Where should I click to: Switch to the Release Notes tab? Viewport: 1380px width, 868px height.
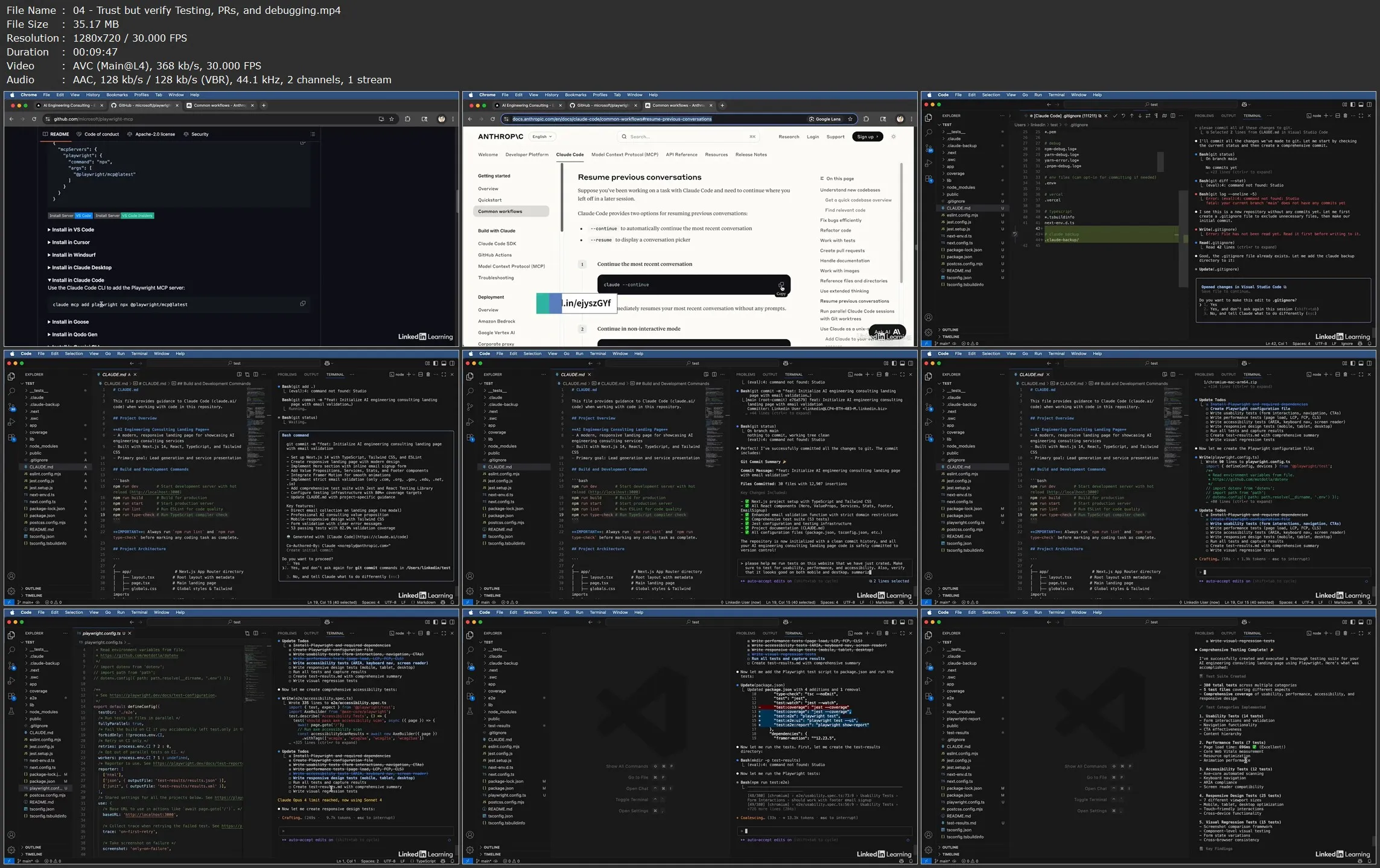pos(751,154)
